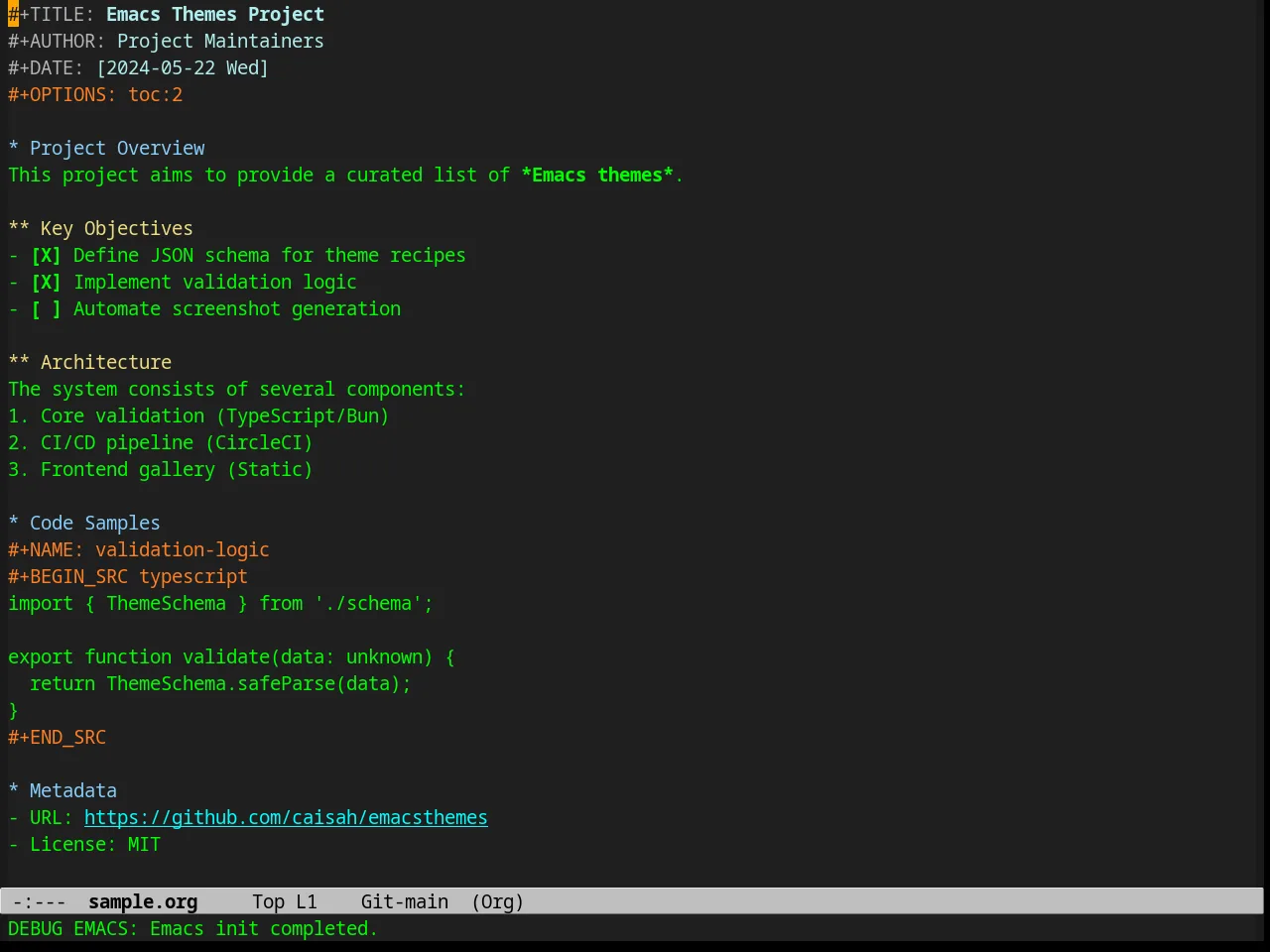Click the '#+OPTIONS: toc:2' line
1270x952 pixels.
pyautogui.click(x=95, y=94)
